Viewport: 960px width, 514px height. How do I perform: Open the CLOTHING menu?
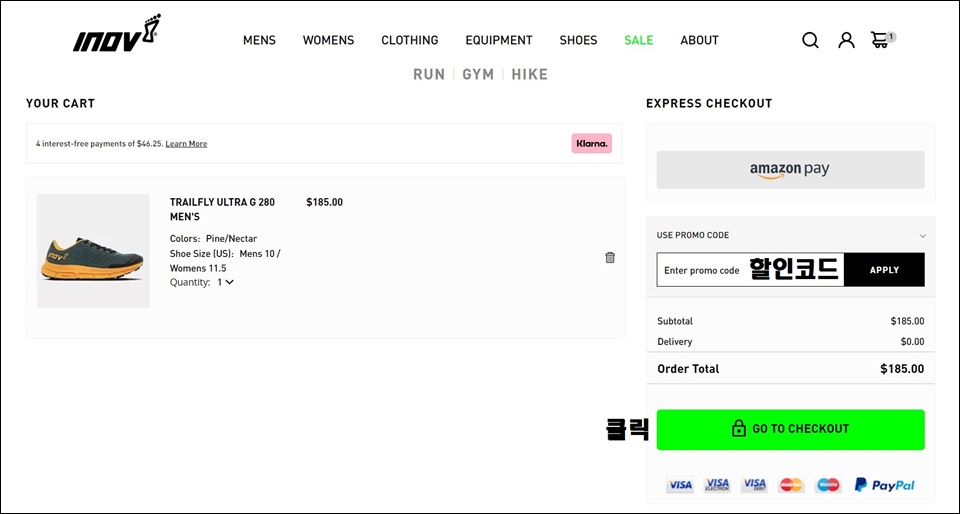pos(410,40)
